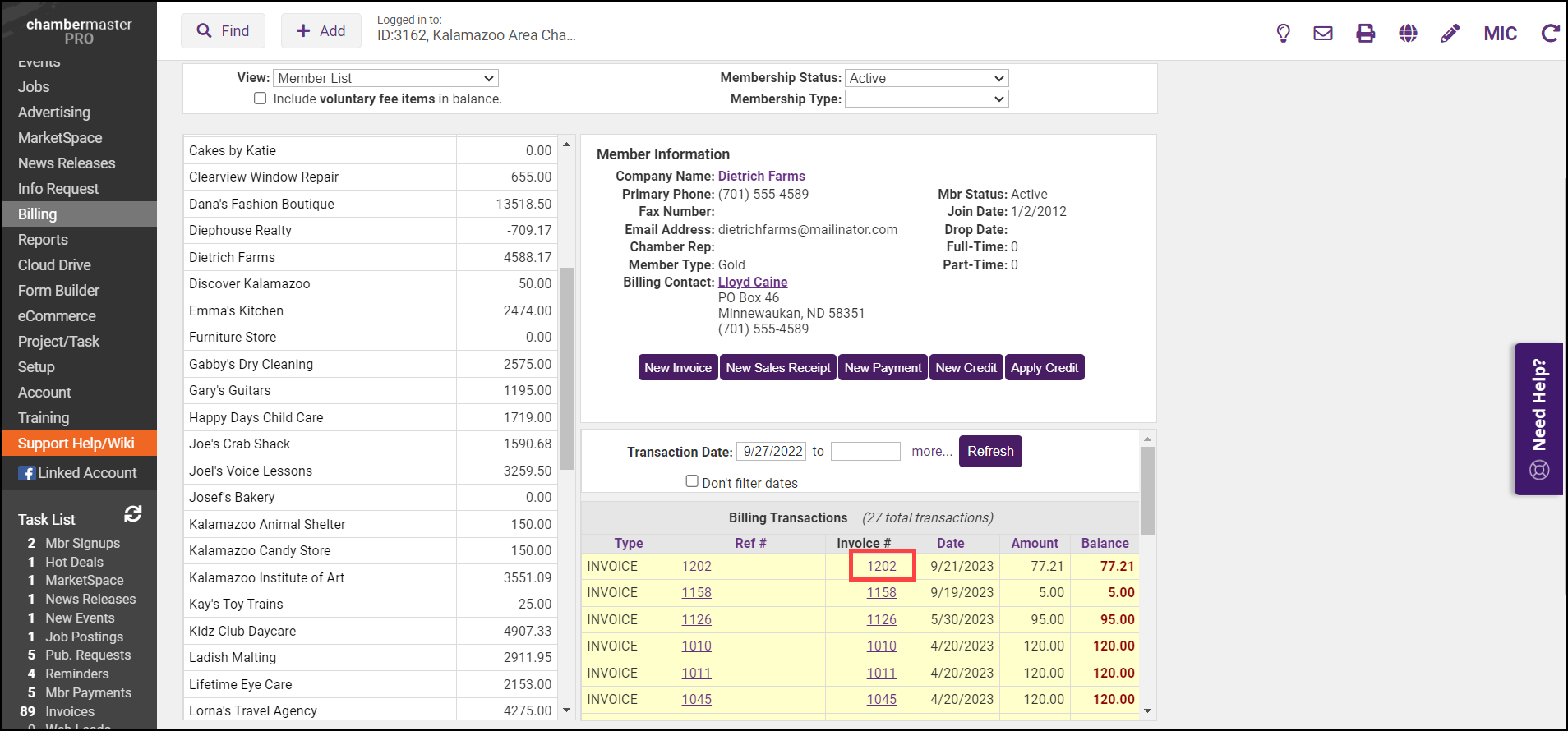Click the printer icon in header
This screenshot has height=731, width=1568.
(x=1365, y=33)
